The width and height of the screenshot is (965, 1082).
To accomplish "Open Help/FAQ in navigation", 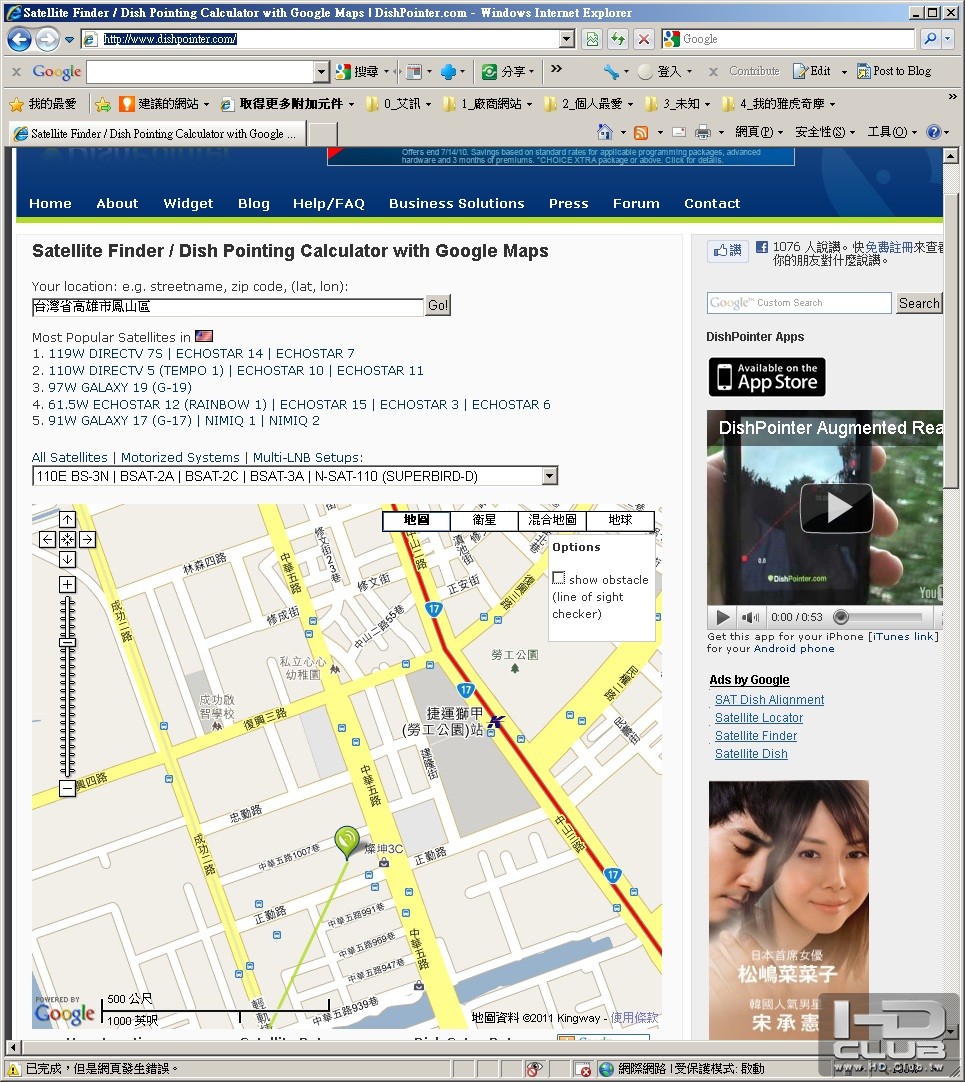I will pyautogui.click(x=329, y=204).
